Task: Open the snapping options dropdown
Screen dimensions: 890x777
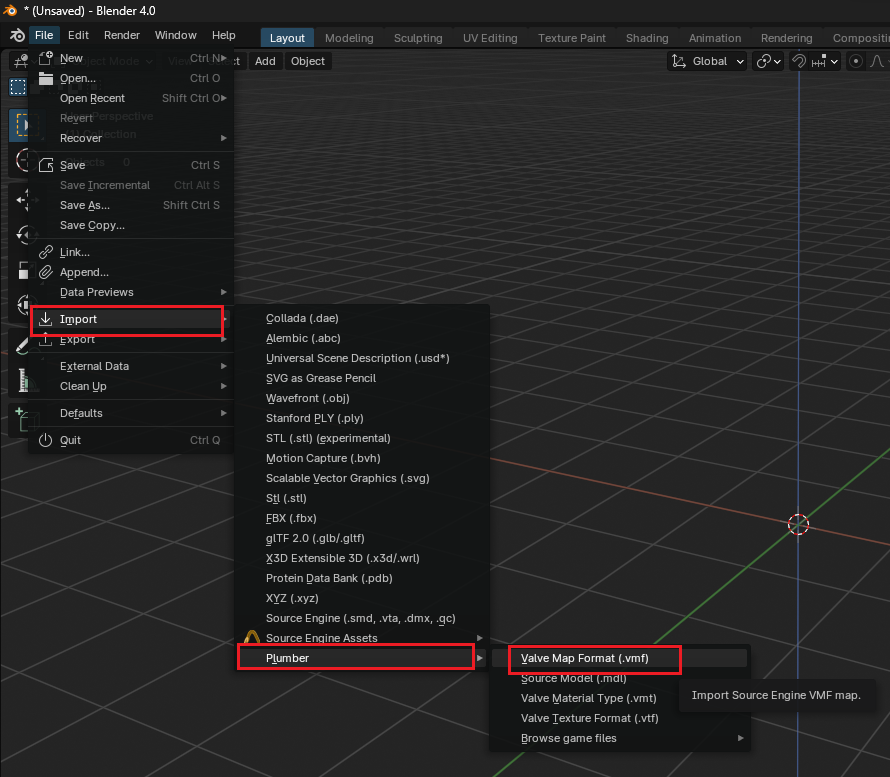Action: (825, 61)
